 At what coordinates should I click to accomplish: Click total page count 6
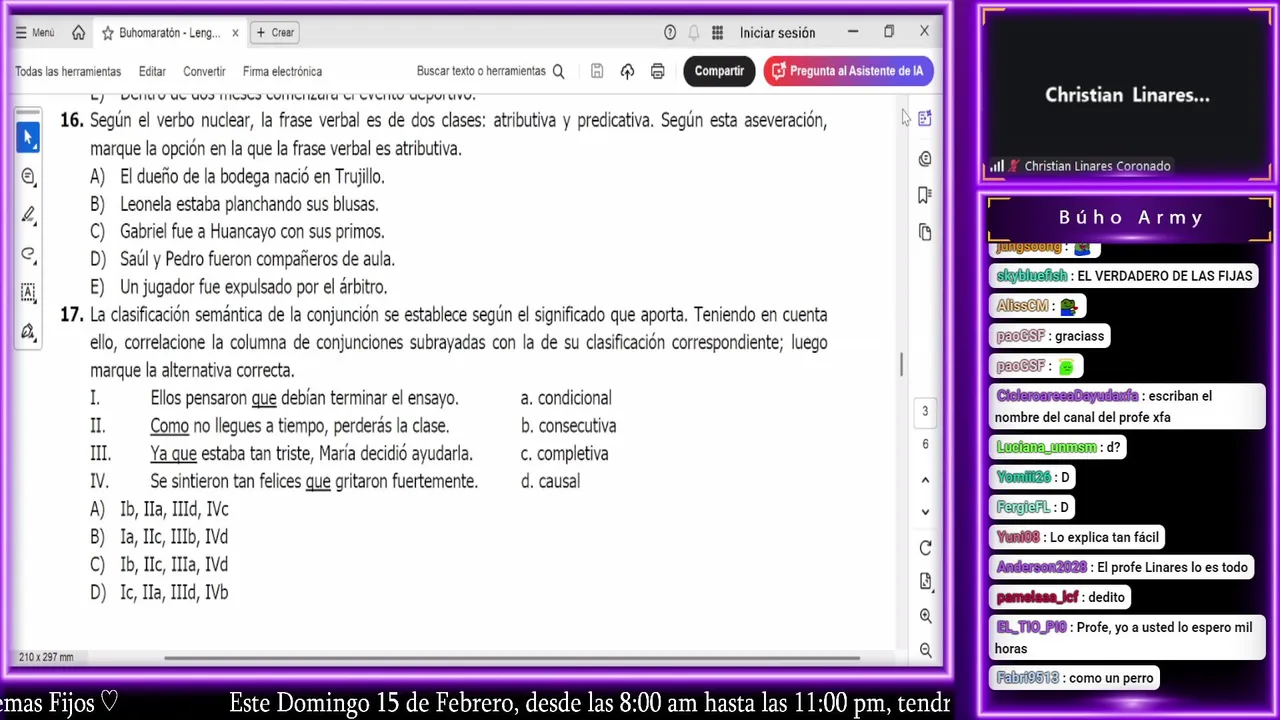click(x=925, y=444)
